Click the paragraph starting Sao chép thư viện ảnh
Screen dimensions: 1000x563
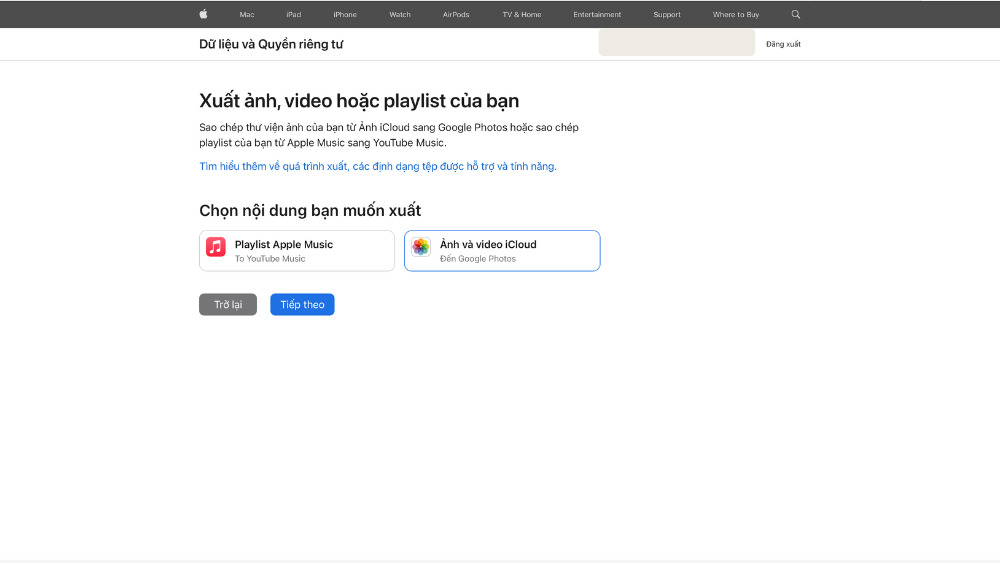coord(389,135)
